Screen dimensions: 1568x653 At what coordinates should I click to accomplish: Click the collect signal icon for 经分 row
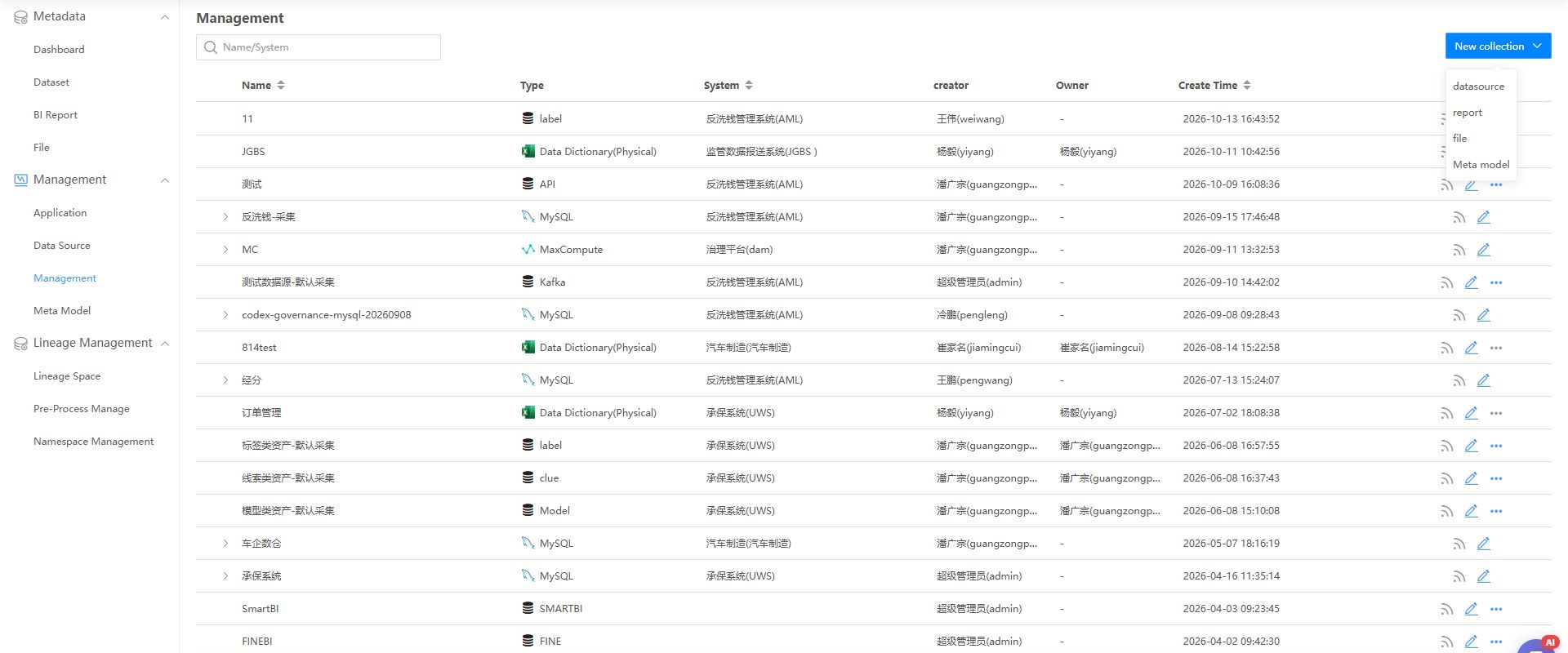pyautogui.click(x=1459, y=380)
